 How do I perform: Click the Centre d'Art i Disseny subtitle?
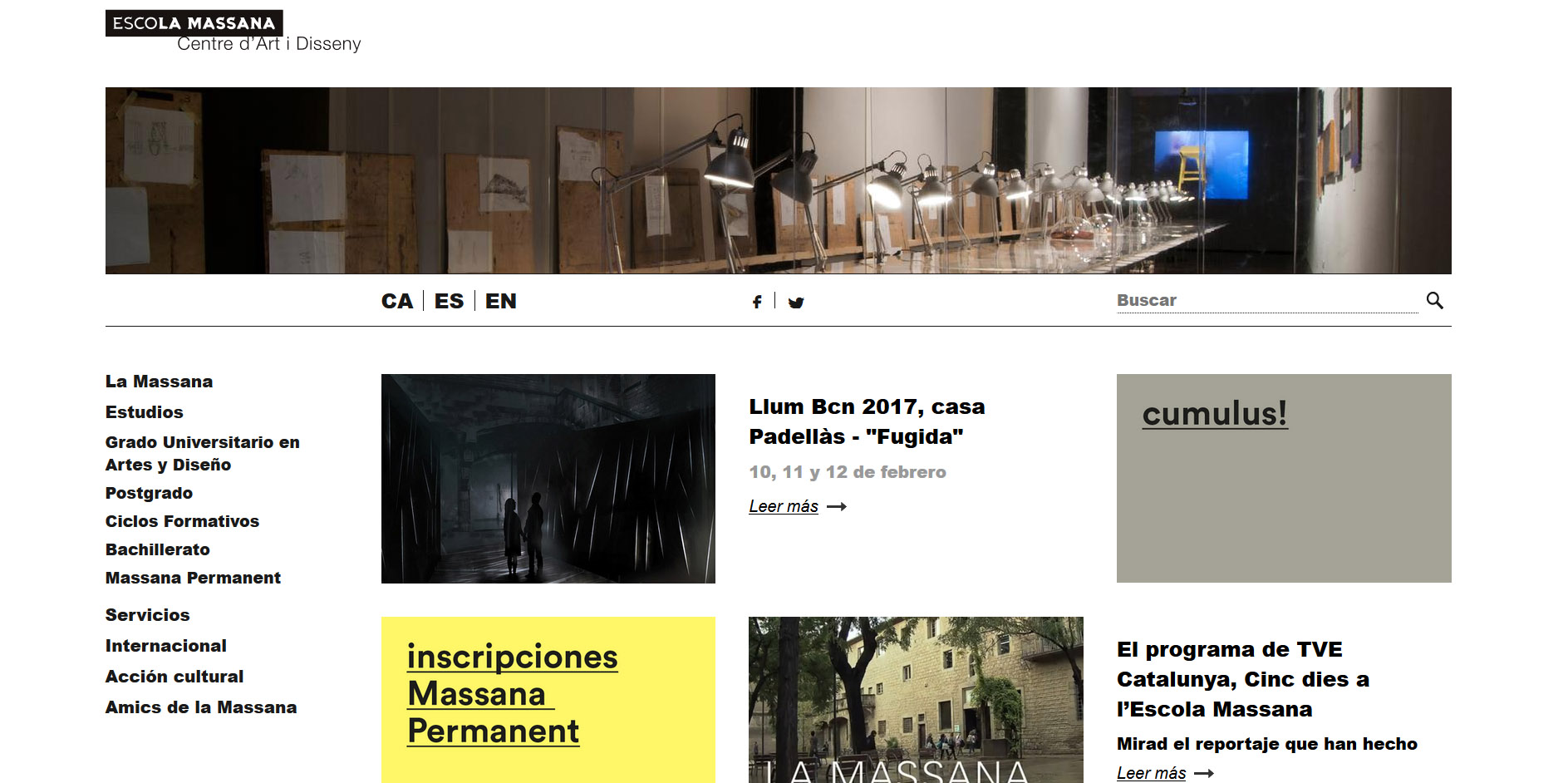[269, 44]
